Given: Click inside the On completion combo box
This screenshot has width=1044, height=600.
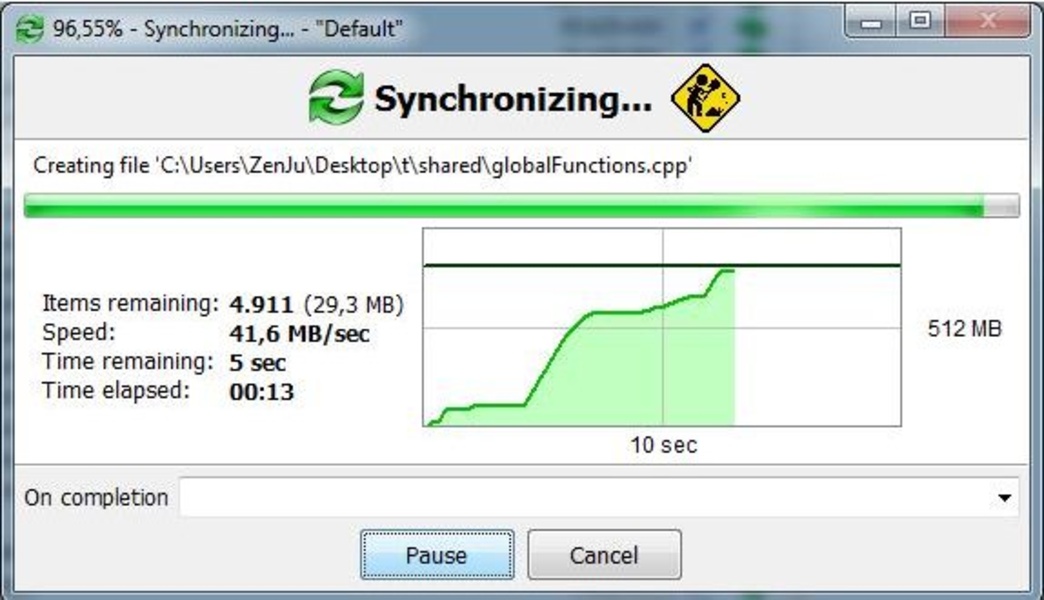Looking at the screenshot, I should 598,497.
